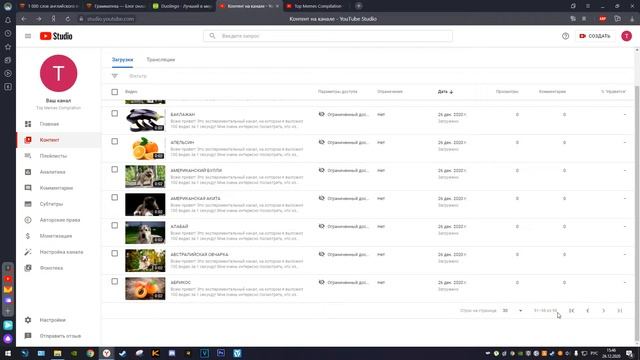Image resolution: width=640 pixels, height=360 pixels.
Task: Open notifications bell in browser side panel
Action: [x=8, y=20]
